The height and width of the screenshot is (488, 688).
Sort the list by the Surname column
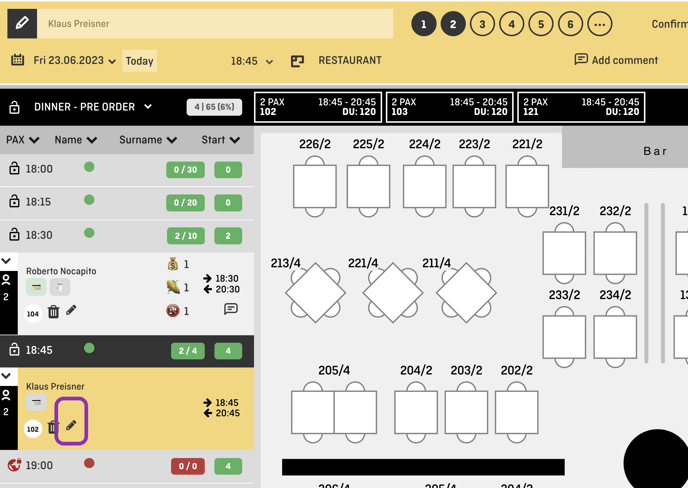(148, 140)
